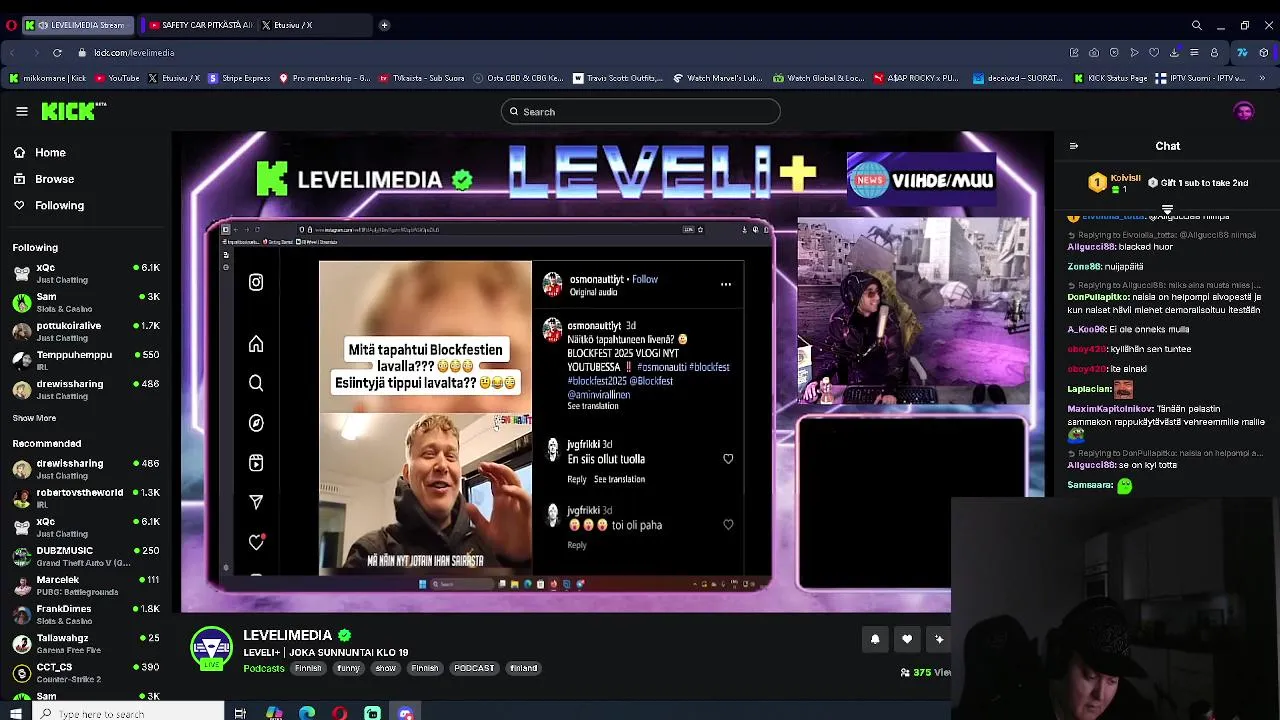This screenshot has width=1280, height=720.
Task: Select the finland tag
Action: tap(524, 668)
